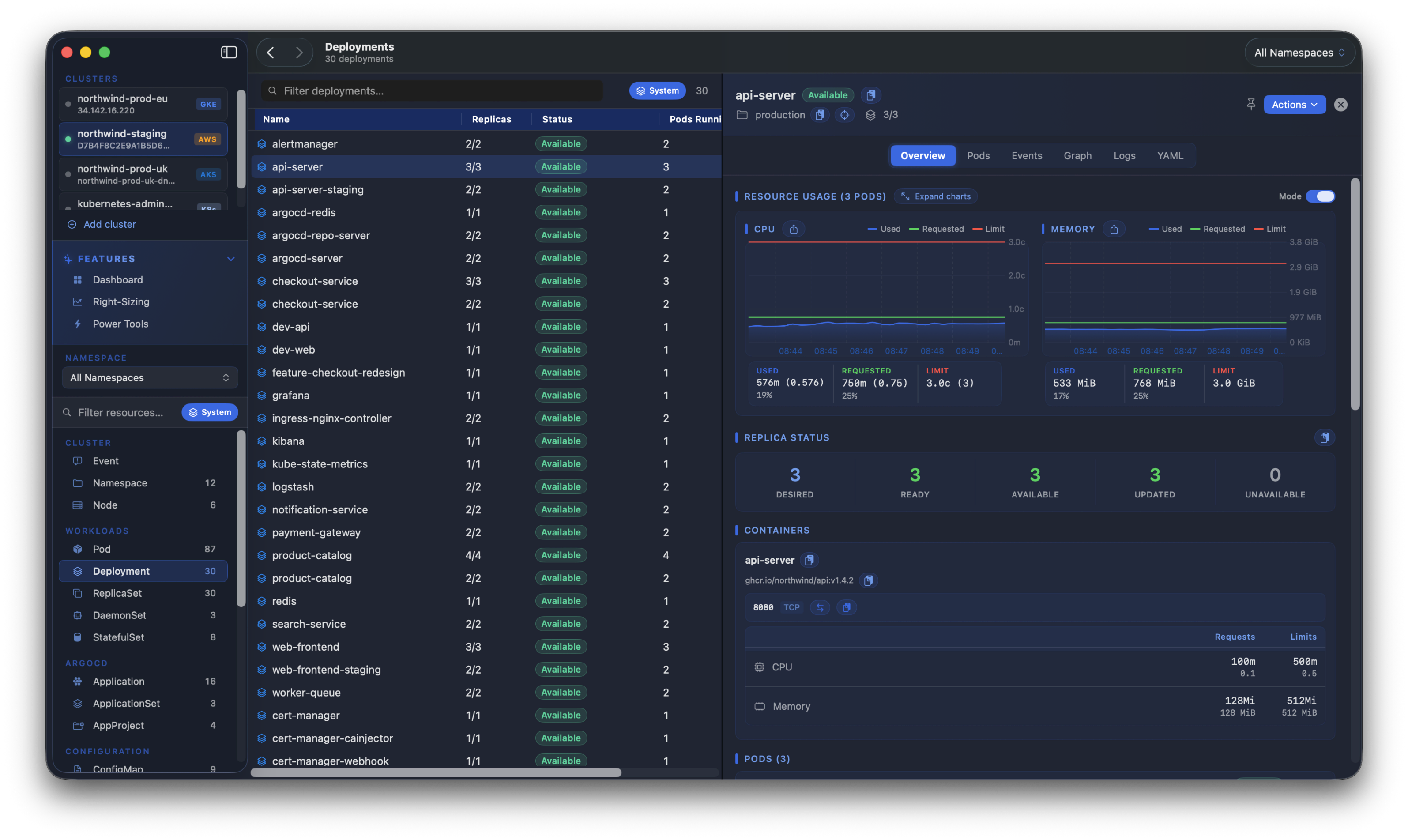Copy the ghcr.io image path
Screen dimensions: 1408x840
(x=868, y=580)
